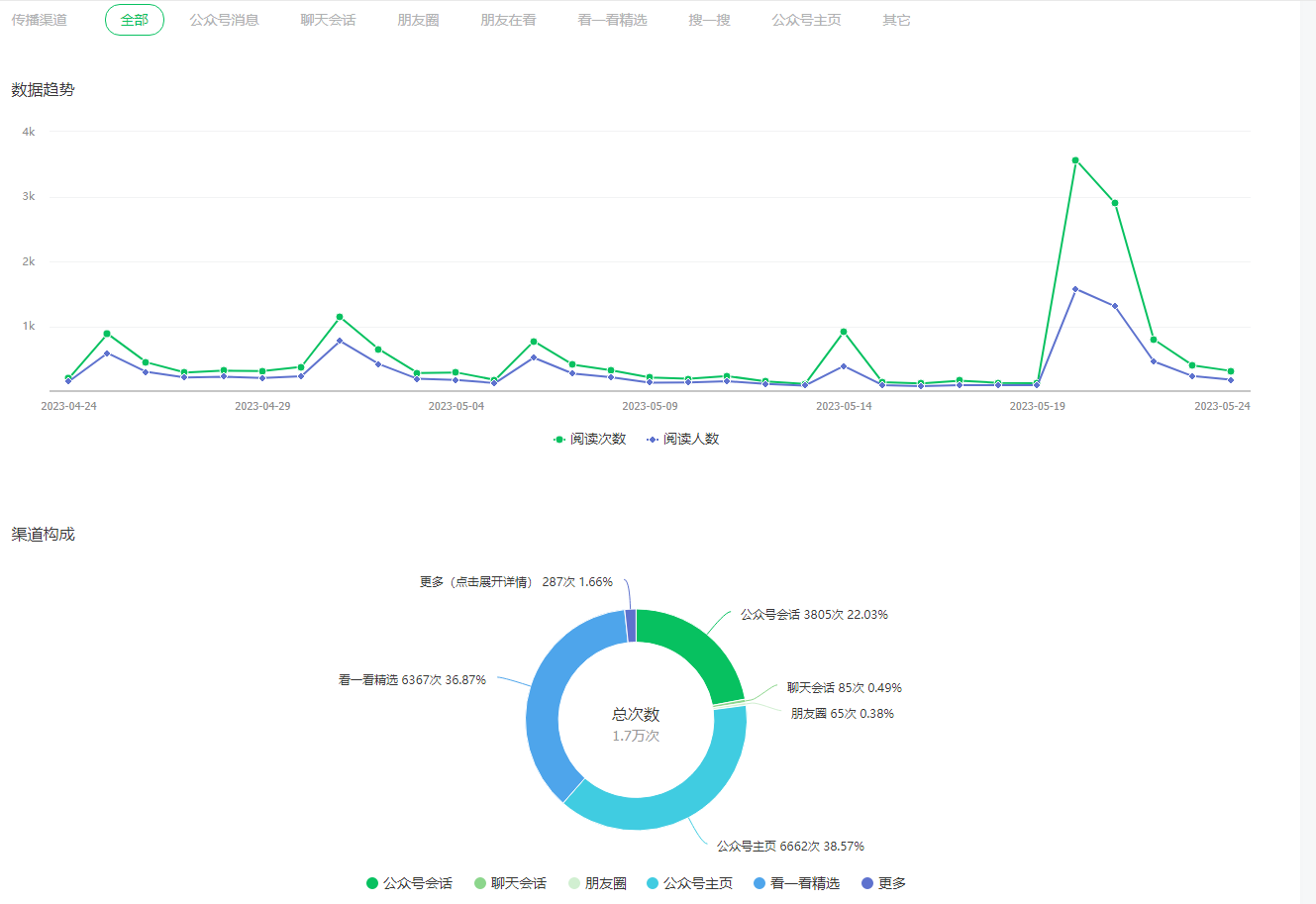This screenshot has width=1316, height=904.
Task: Toggle 聊天会话 legend item below donut
Action: click(x=510, y=883)
